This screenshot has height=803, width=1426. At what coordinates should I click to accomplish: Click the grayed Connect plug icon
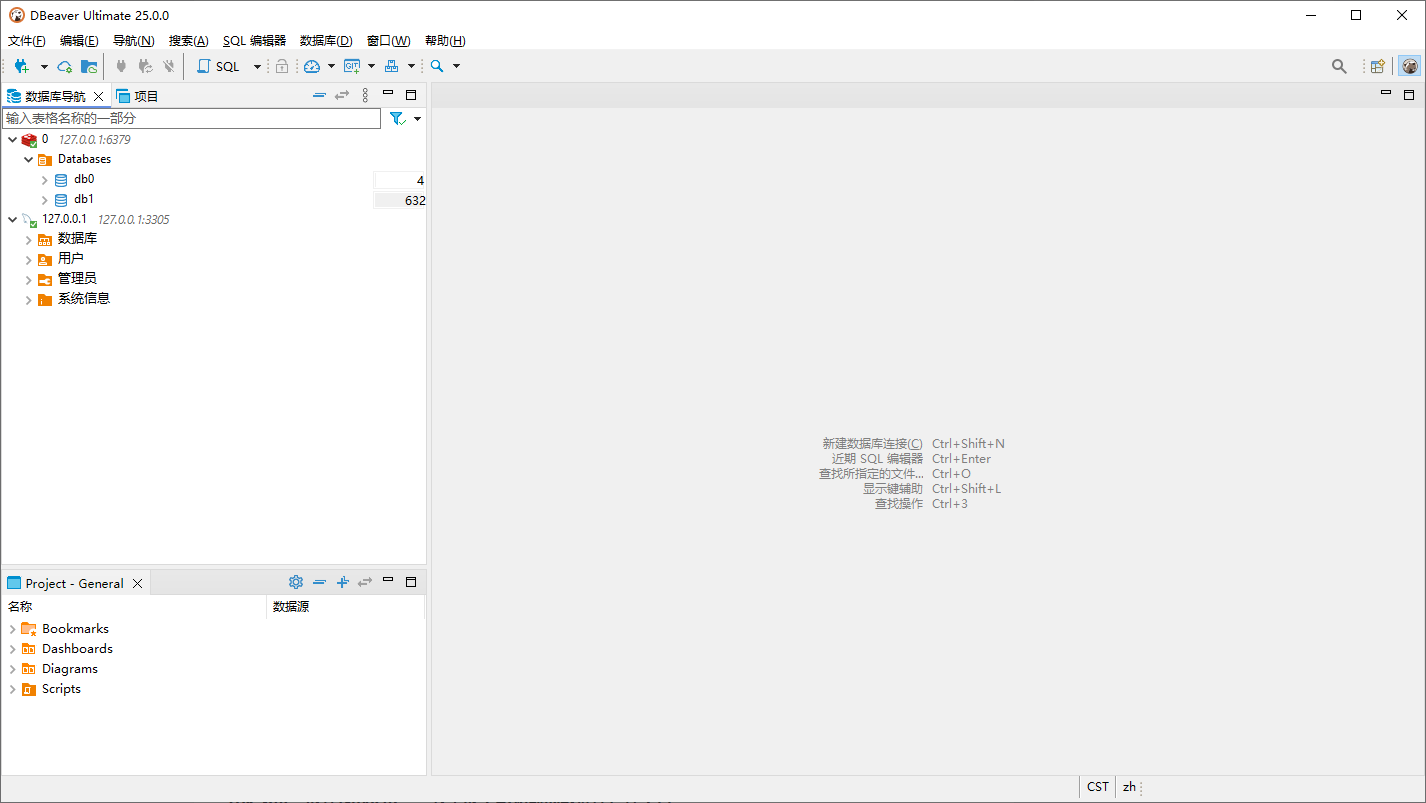click(x=122, y=66)
